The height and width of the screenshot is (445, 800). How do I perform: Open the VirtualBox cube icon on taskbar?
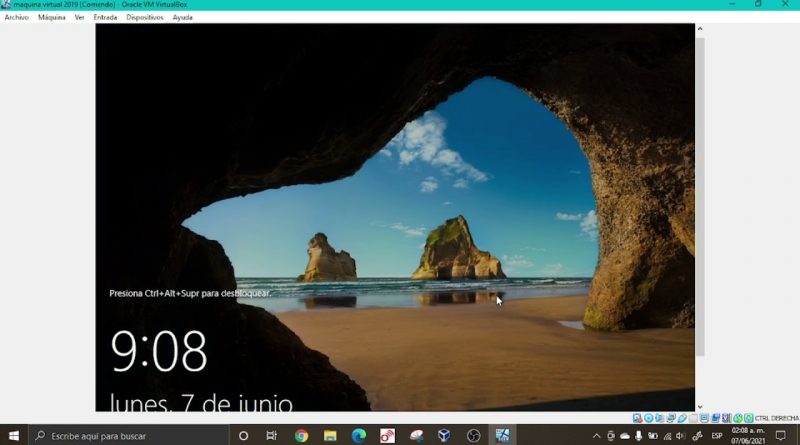444,436
